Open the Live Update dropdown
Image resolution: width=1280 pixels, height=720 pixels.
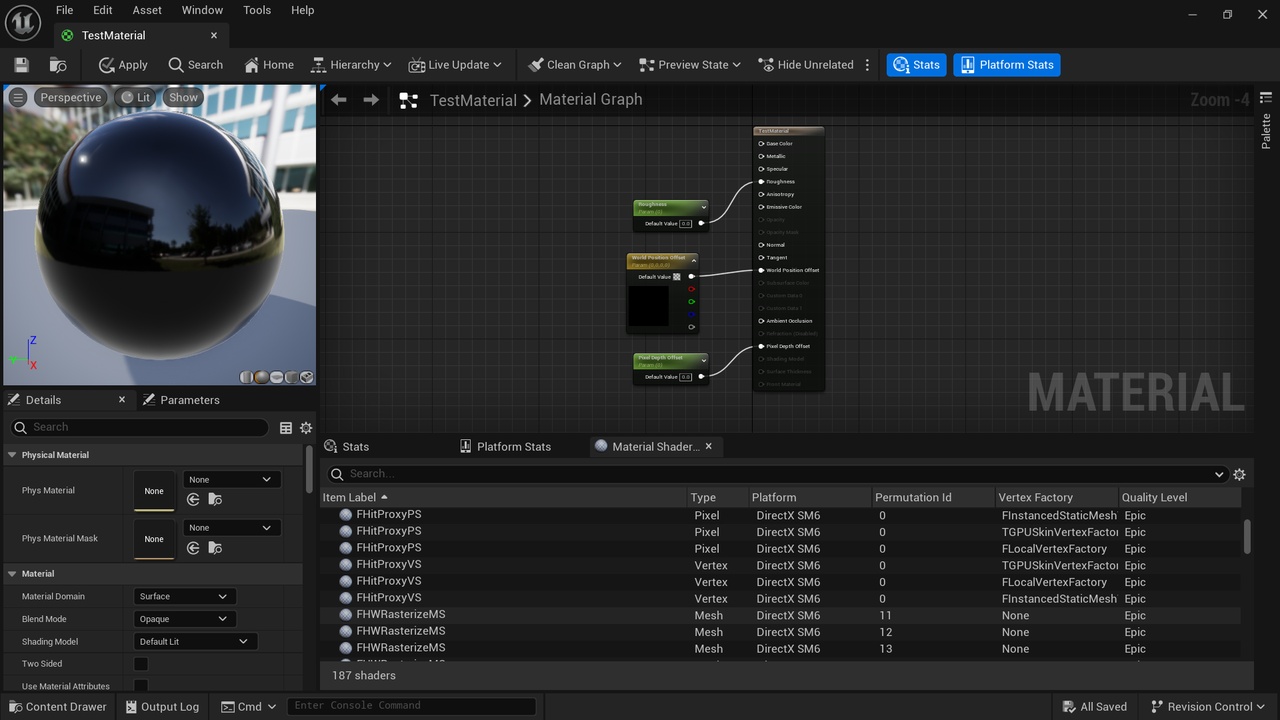(x=454, y=65)
